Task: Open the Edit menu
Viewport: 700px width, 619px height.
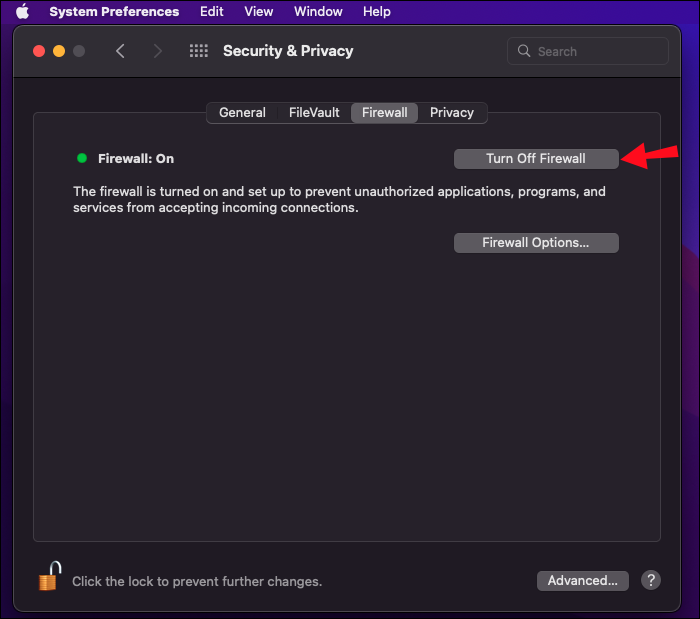Action: (x=212, y=12)
